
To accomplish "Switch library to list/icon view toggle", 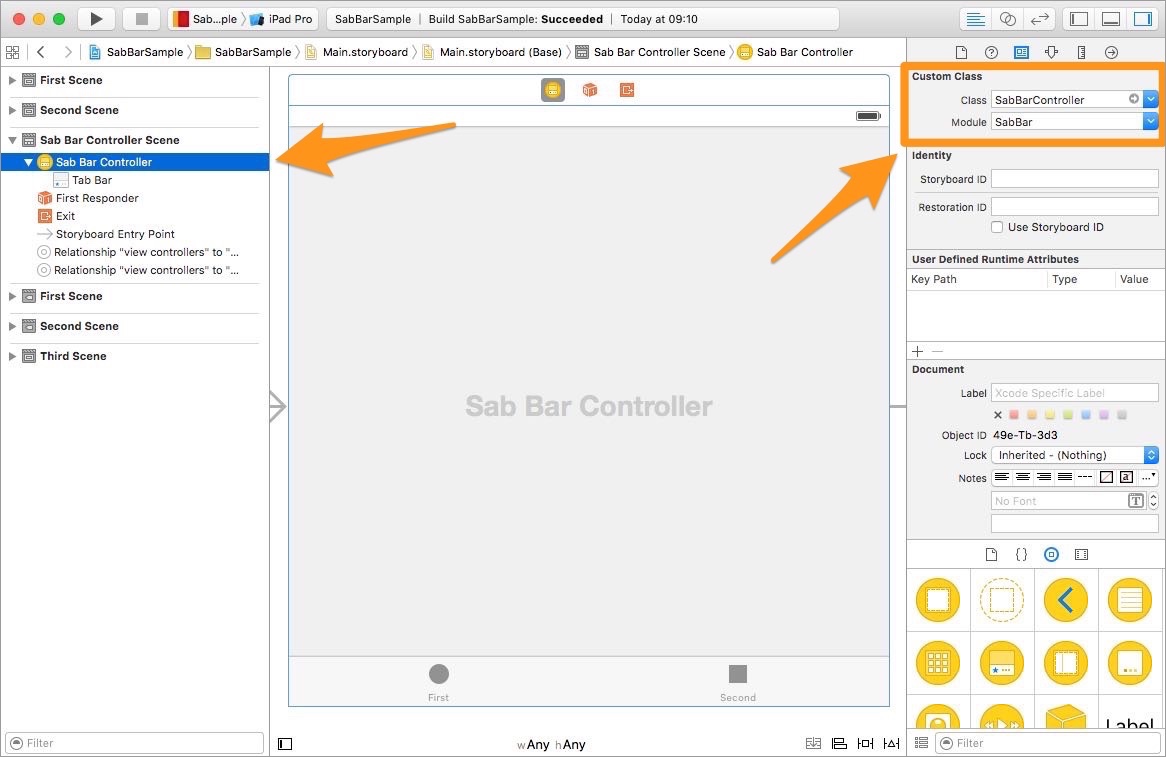I will (x=921, y=742).
